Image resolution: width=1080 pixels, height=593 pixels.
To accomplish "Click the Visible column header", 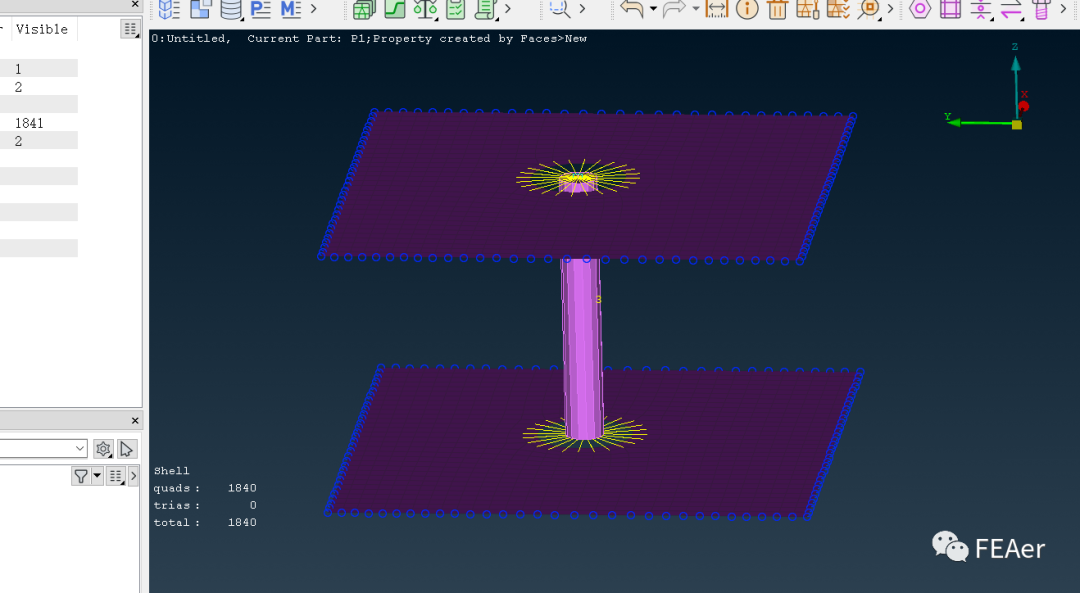I will (x=42, y=29).
